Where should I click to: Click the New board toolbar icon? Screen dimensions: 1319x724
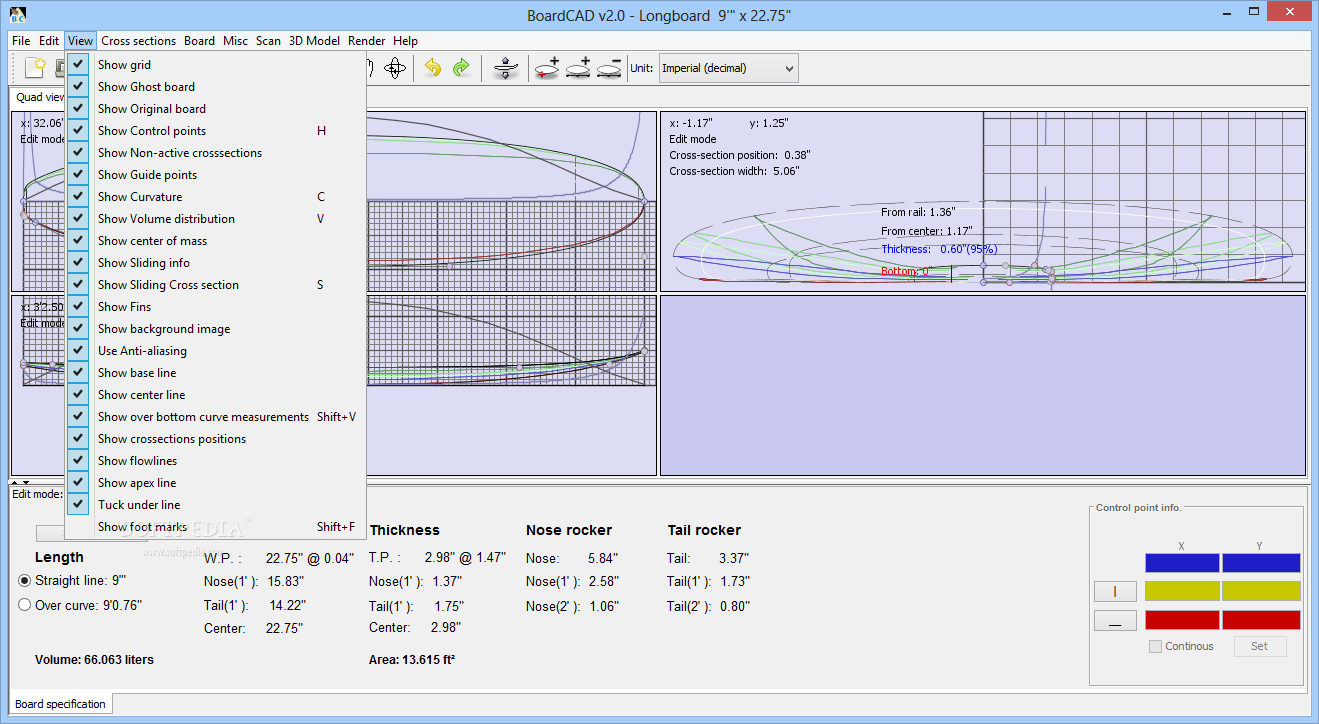click(x=36, y=68)
